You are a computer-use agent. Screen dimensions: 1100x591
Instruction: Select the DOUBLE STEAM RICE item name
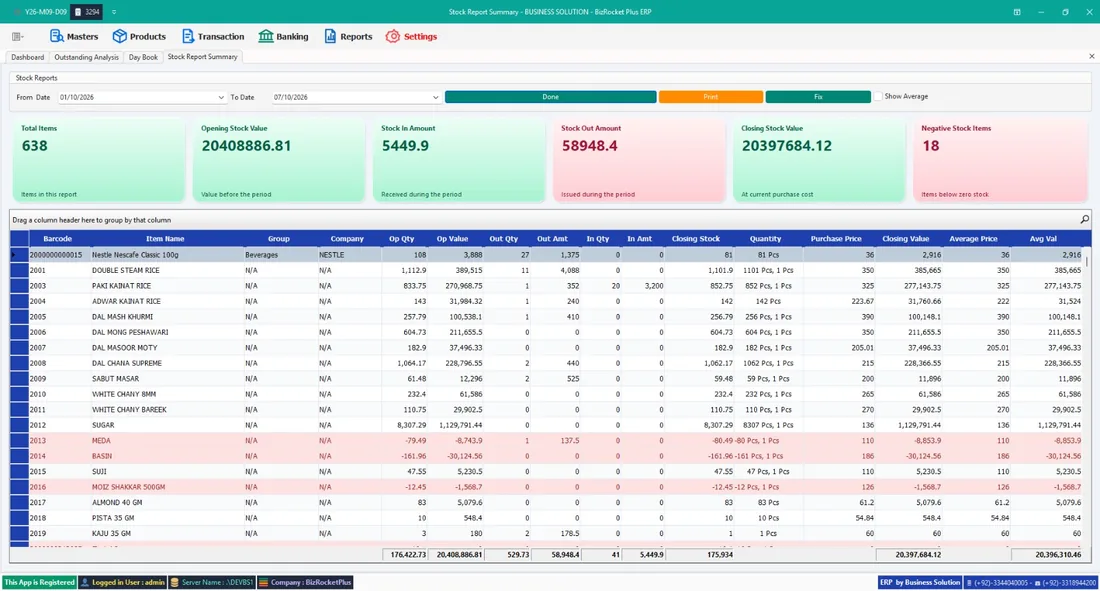point(126,270)
